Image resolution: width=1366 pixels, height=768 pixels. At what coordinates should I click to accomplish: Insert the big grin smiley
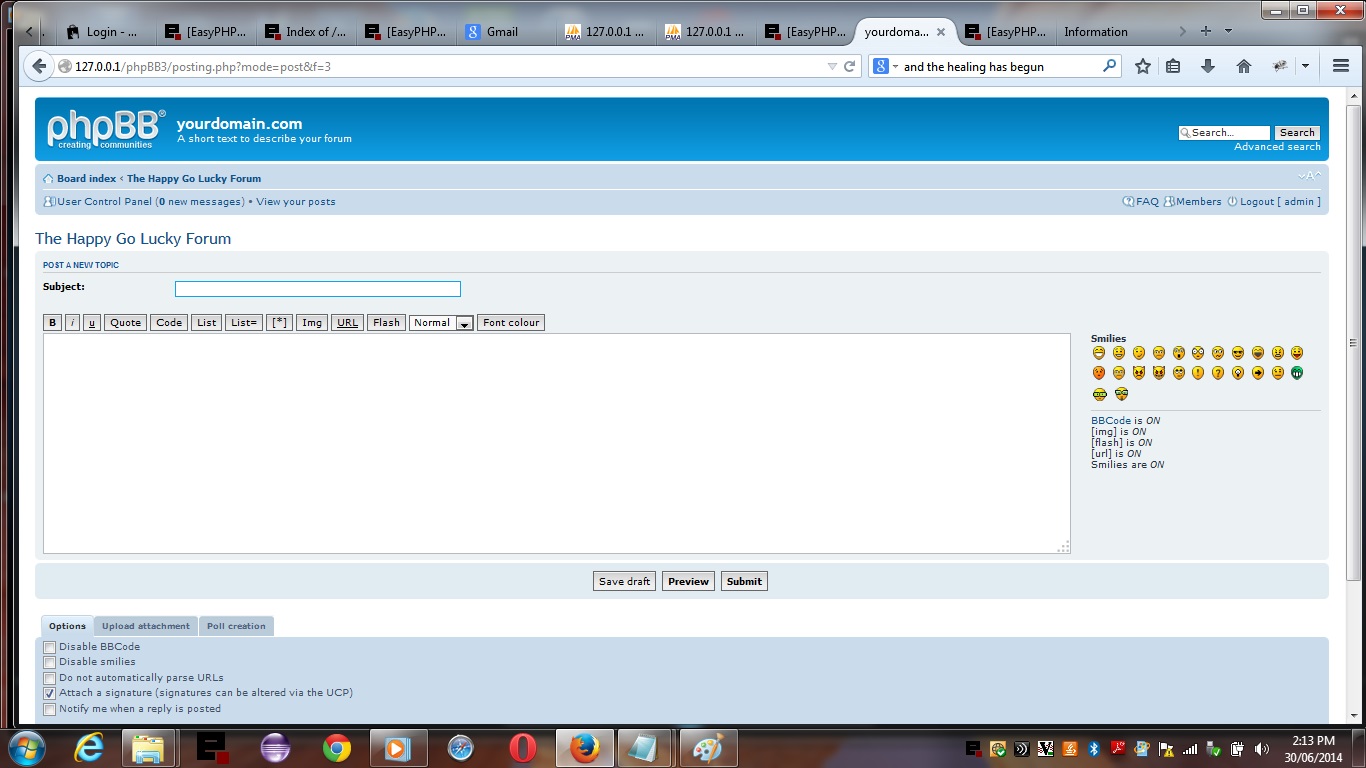[x=1099, y=353]
